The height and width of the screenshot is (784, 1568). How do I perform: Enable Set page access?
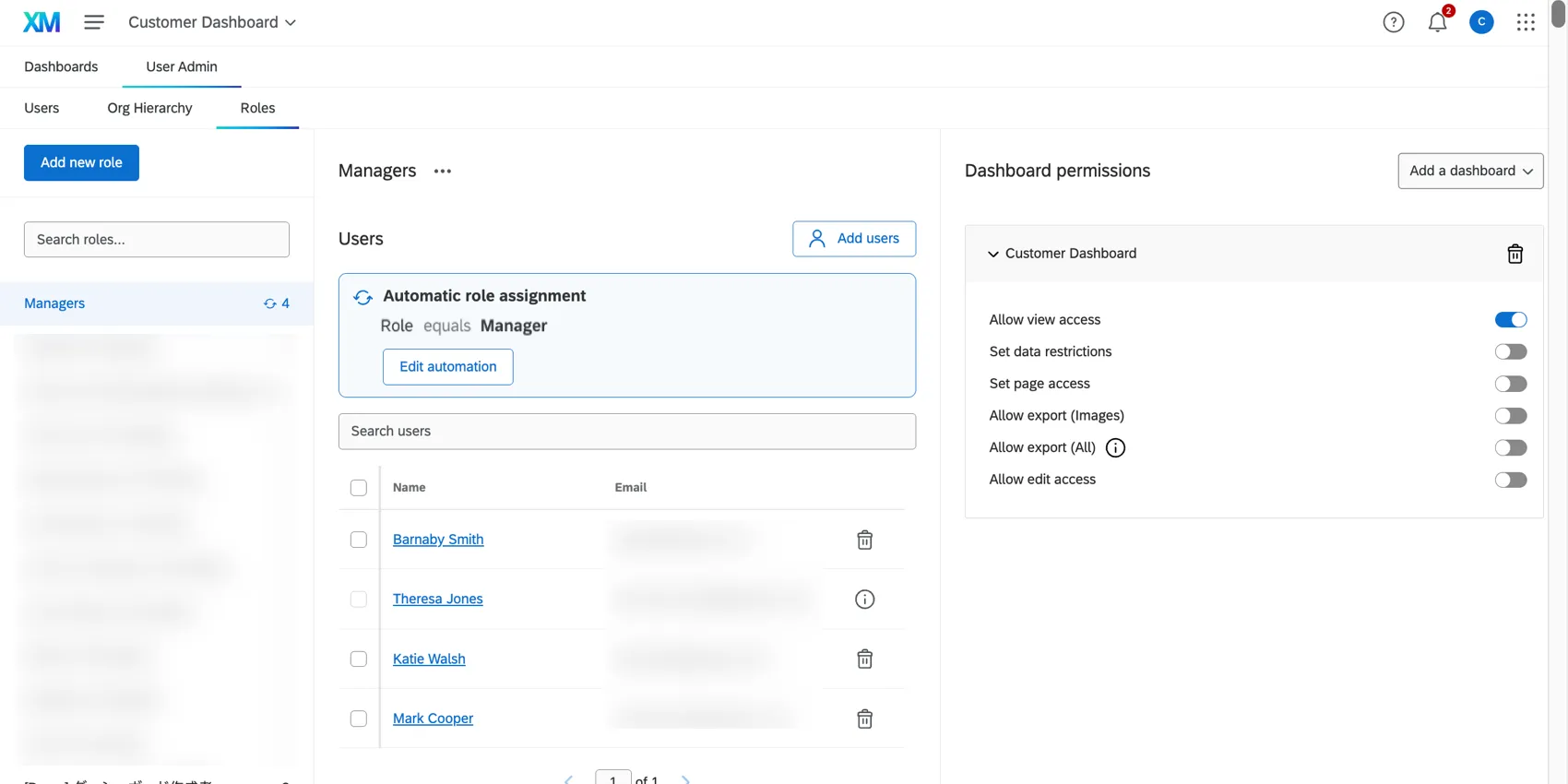[1511, 384]
